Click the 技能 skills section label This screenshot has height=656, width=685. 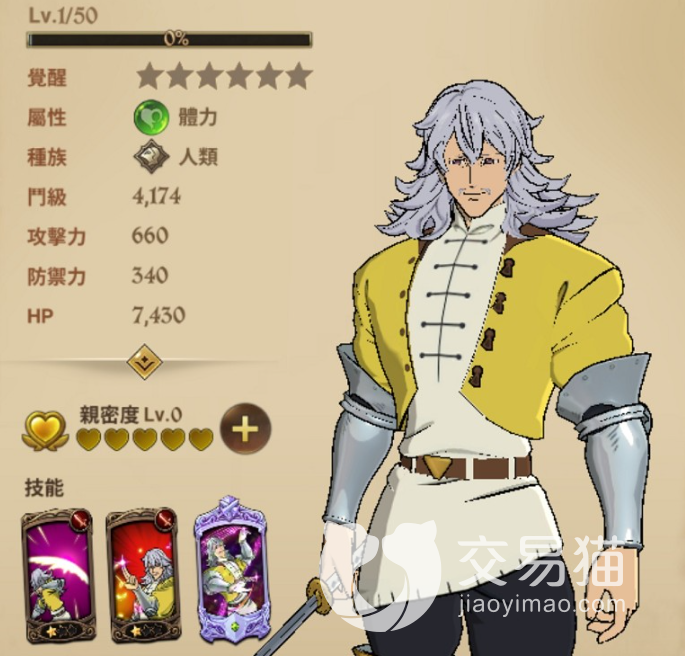point(45,487)
